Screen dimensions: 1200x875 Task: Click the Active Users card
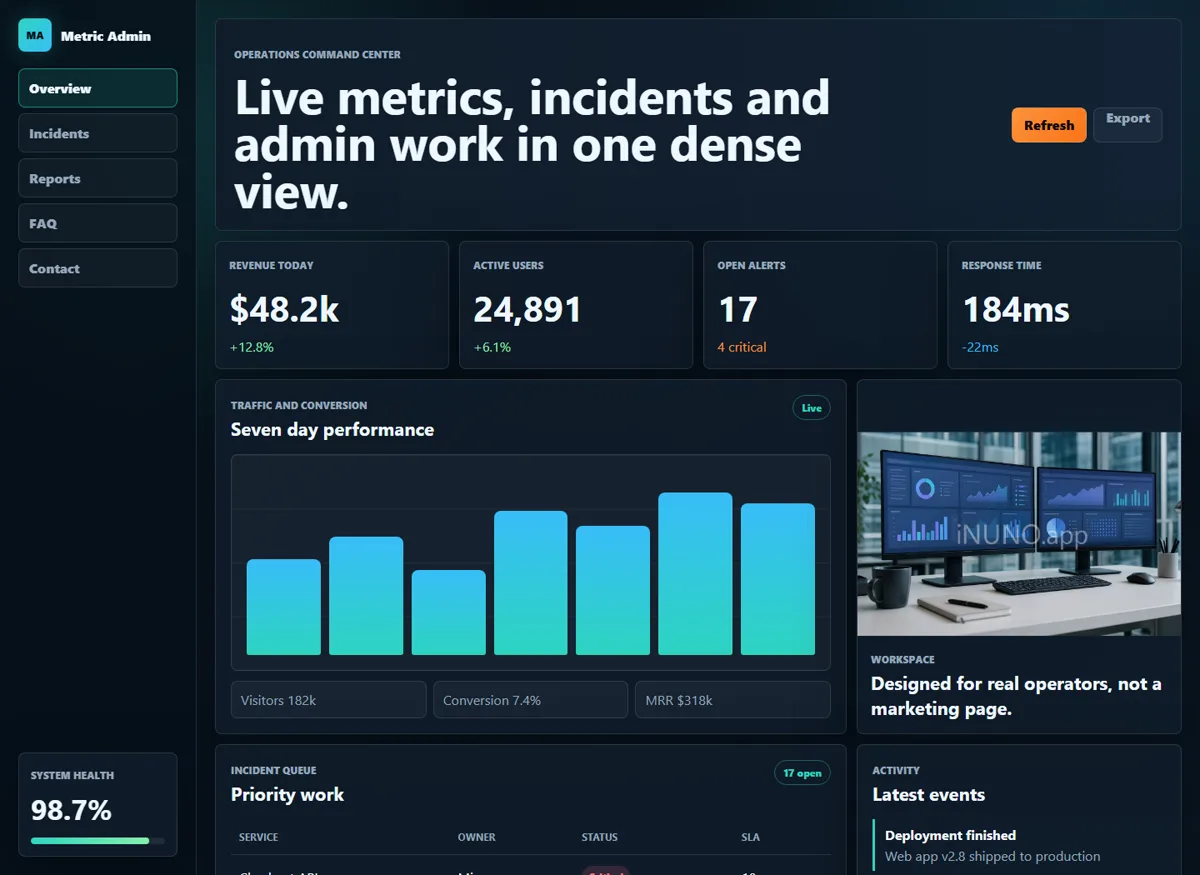(x=576, y=305)
